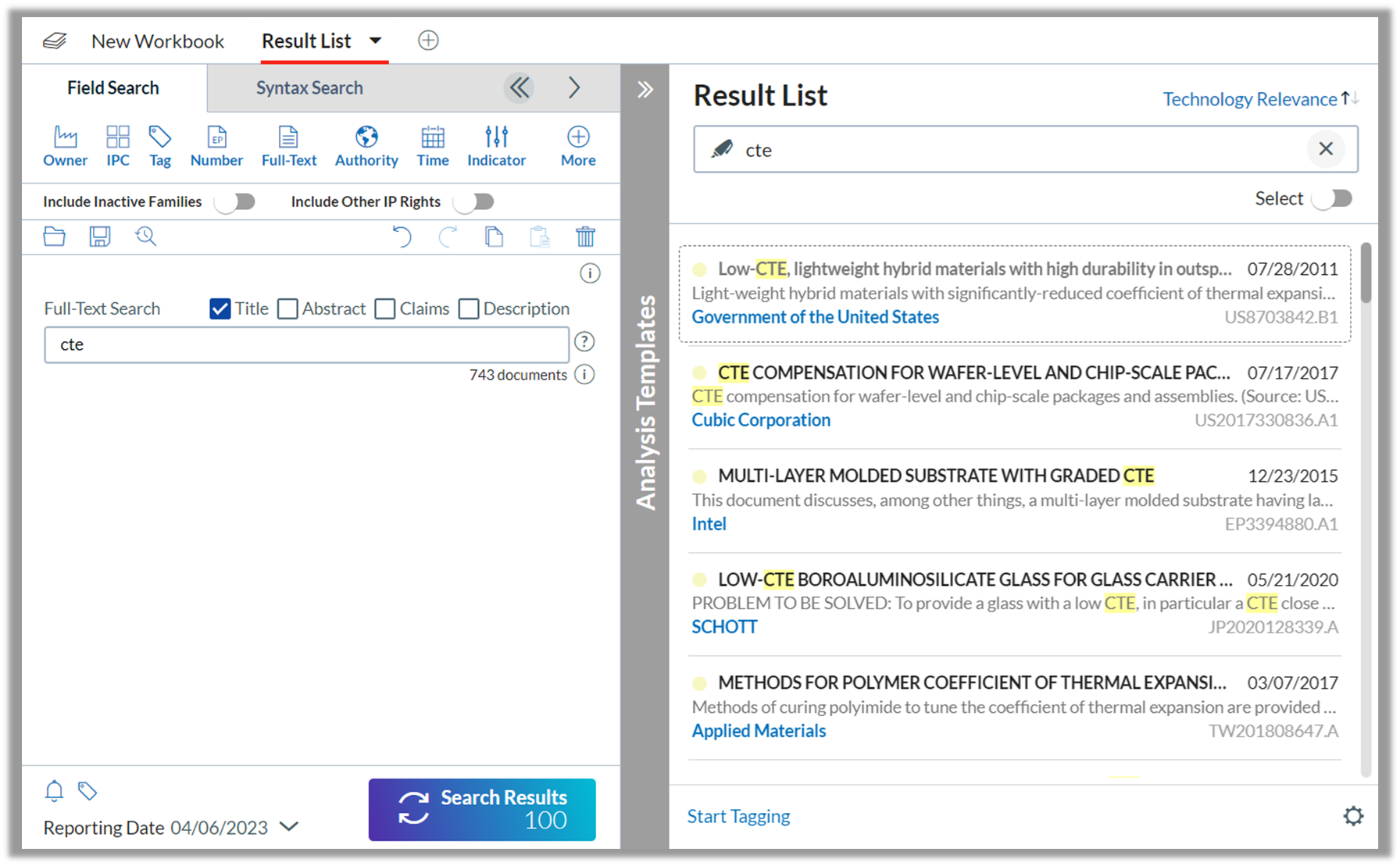The width and height of the screenshot is (1400, 866).
Task: Click the Result List highlight cte field
Action: tap(1025, 149)
